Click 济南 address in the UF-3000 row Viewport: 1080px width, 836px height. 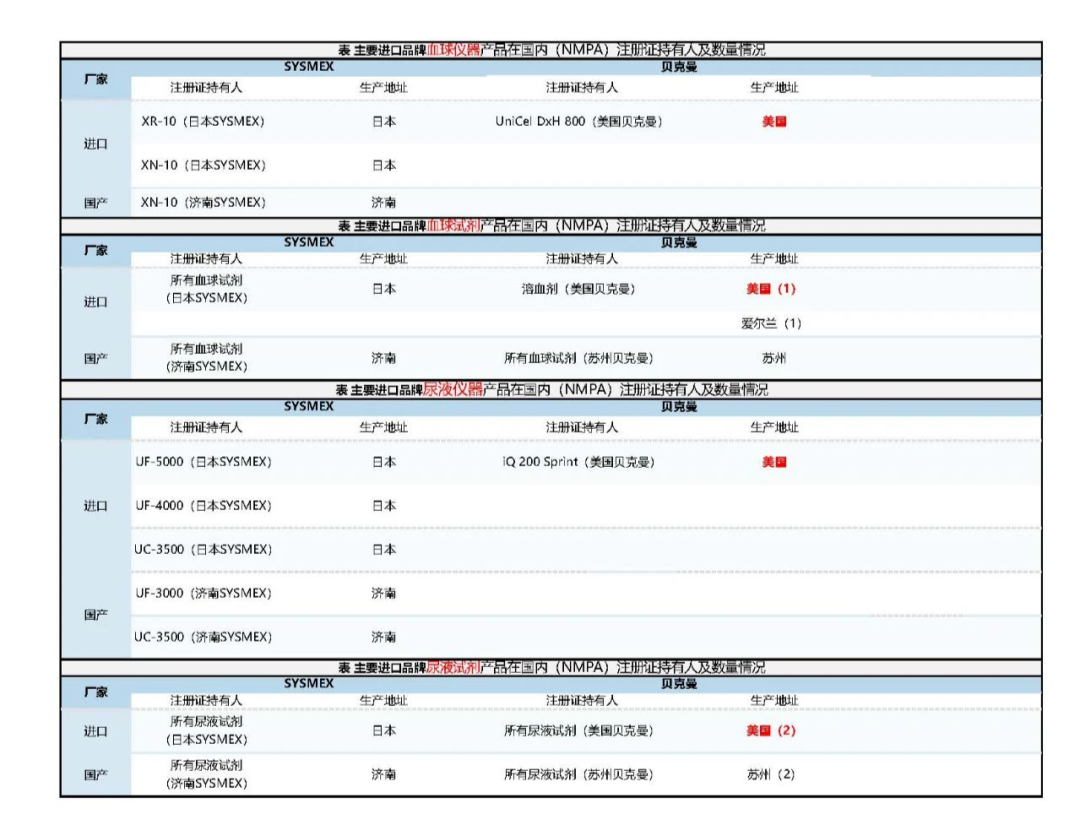coord(384,594)
